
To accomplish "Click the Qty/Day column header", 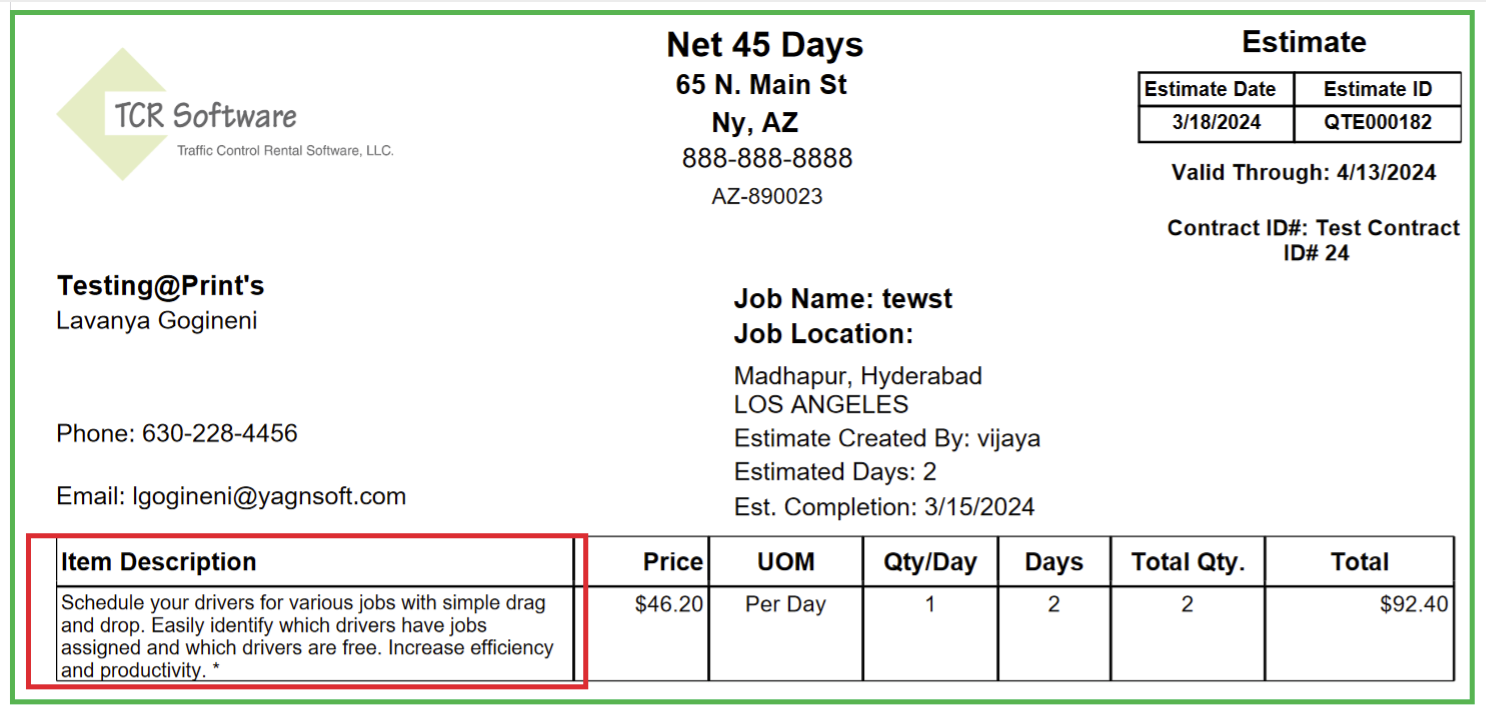I will [929, 562].
